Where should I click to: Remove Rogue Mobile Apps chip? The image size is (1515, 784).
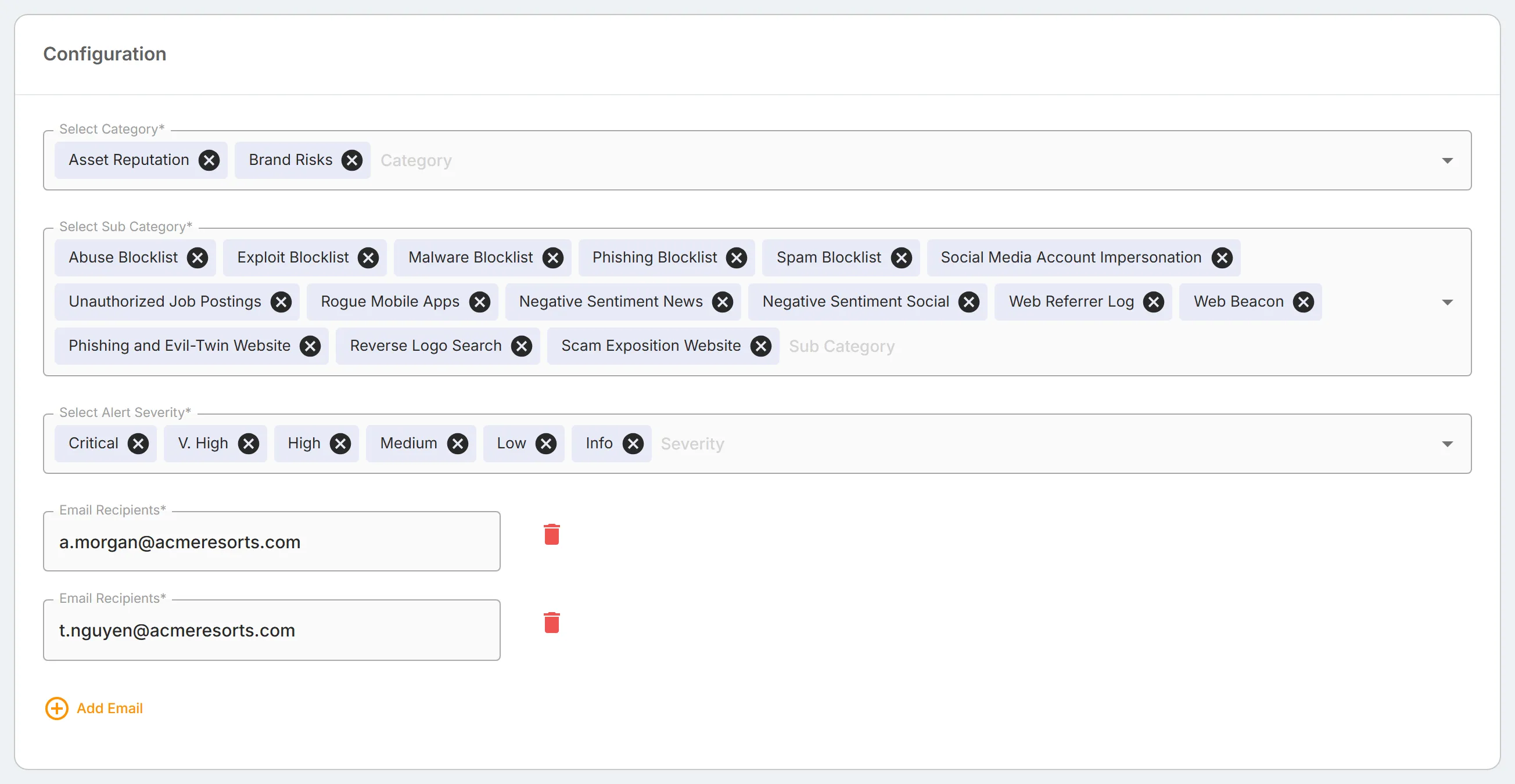coord(479,302)
